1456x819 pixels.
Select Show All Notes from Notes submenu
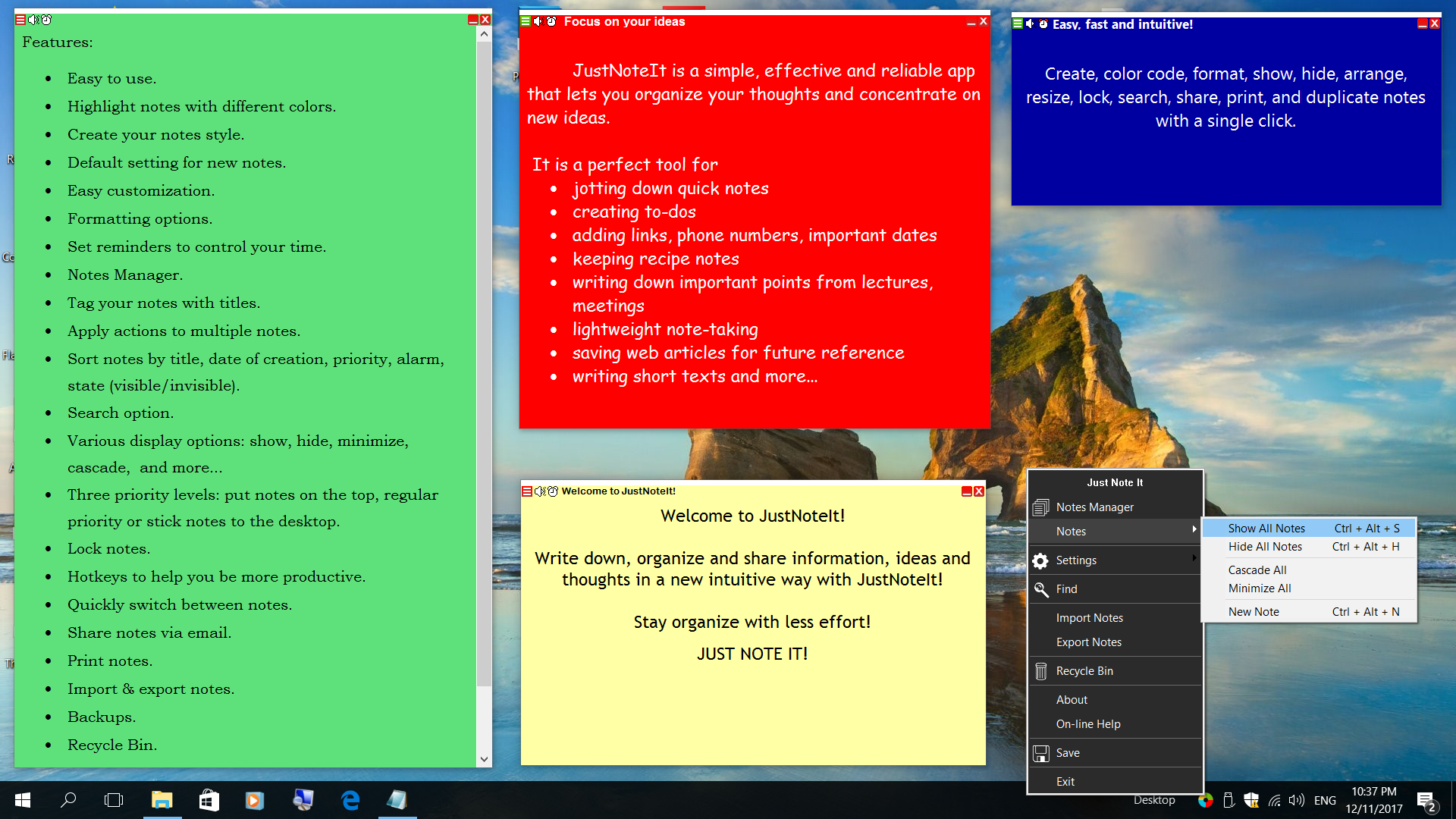[x=1264, y=528]
